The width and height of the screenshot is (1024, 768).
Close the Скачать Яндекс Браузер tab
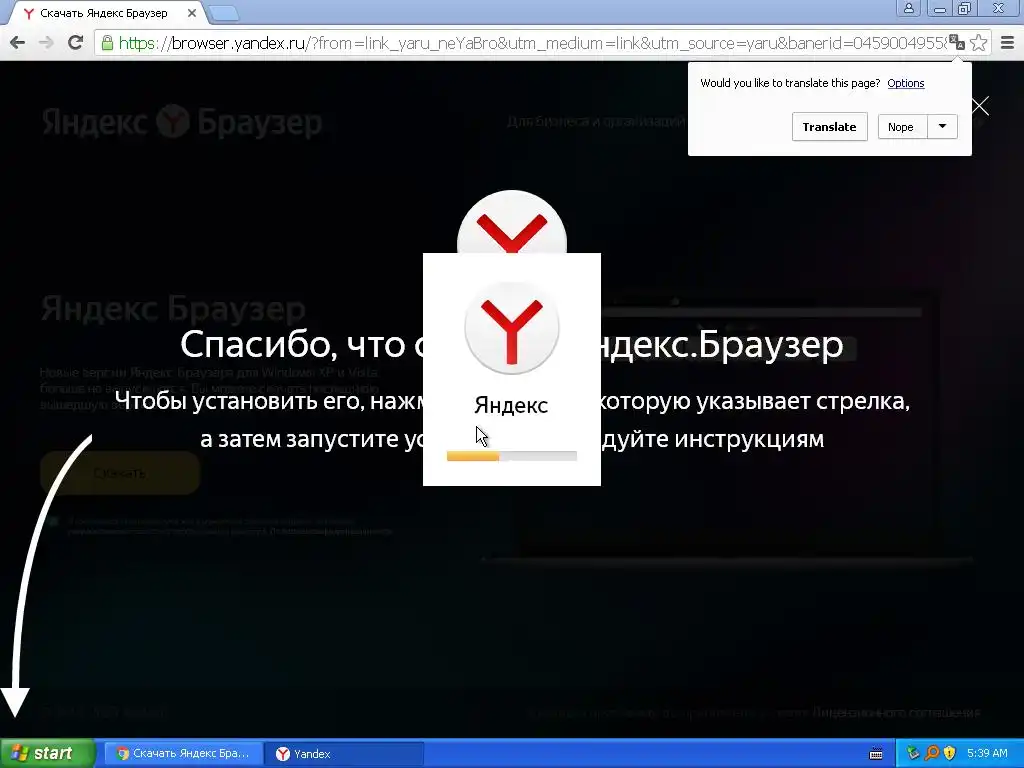pyautogui.click(x=191, y=13)
